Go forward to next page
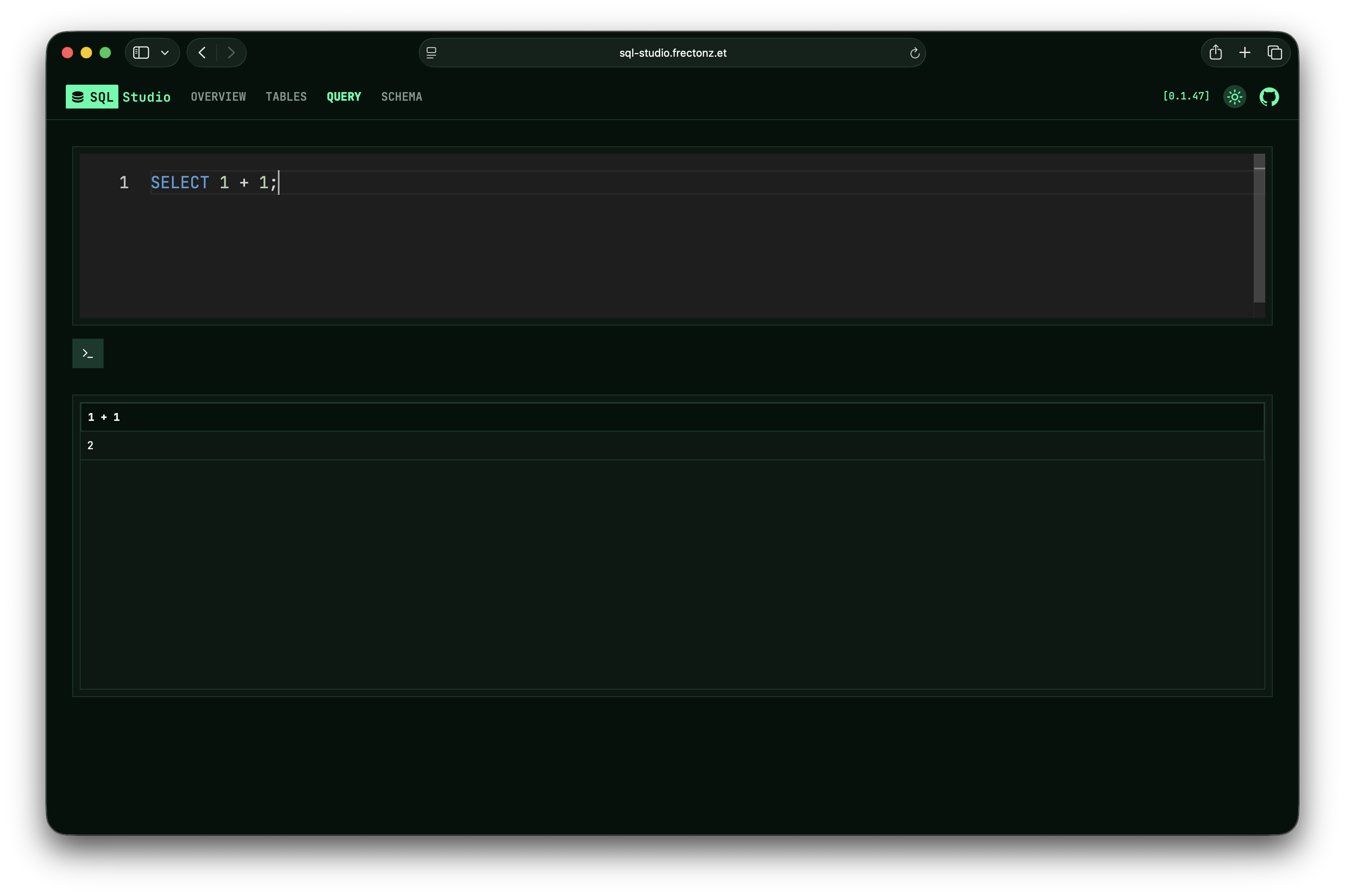Viewport: 1345px width, 896px height. [x=231, y=53]
